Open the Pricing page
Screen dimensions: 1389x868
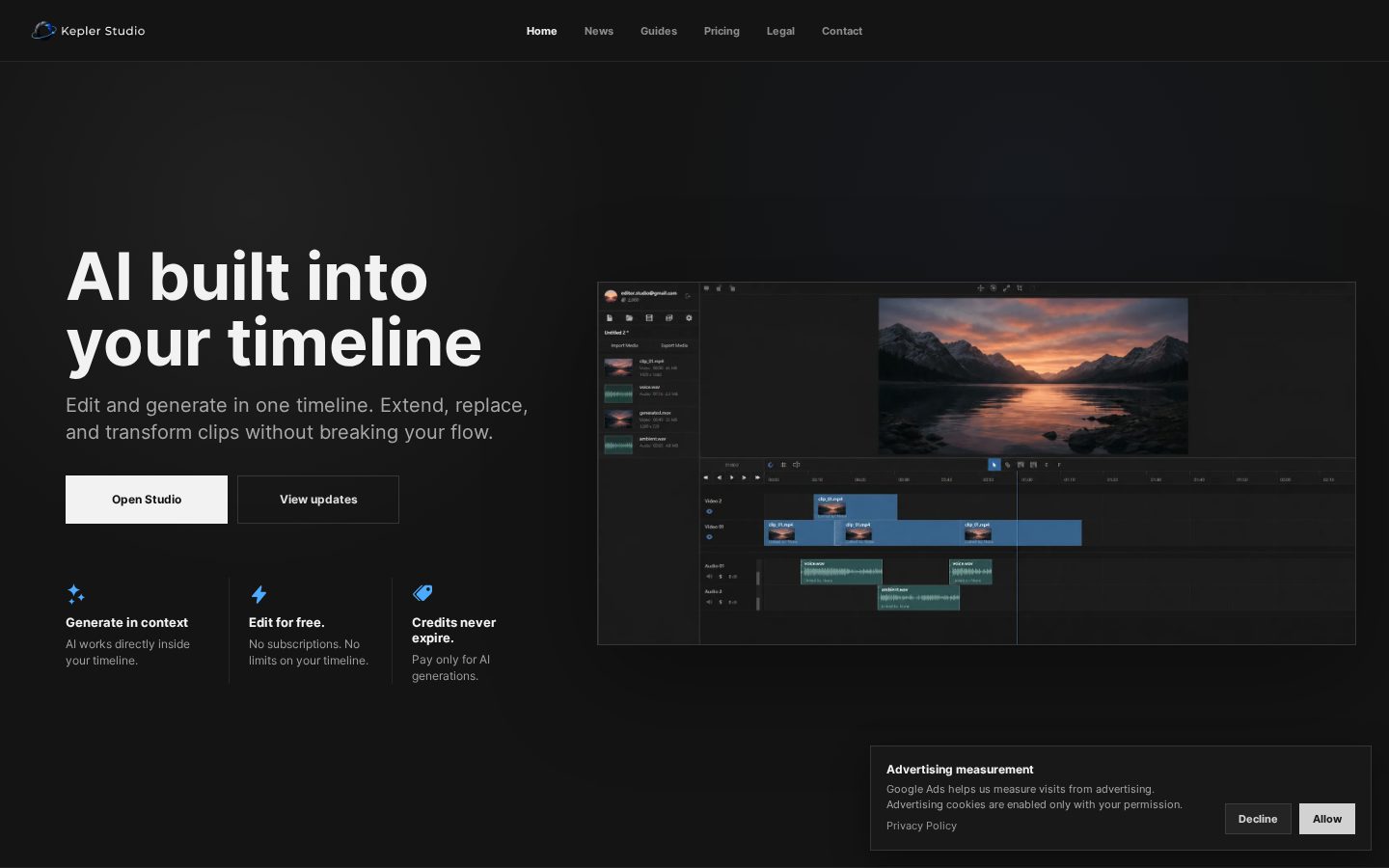click(722, 31)
